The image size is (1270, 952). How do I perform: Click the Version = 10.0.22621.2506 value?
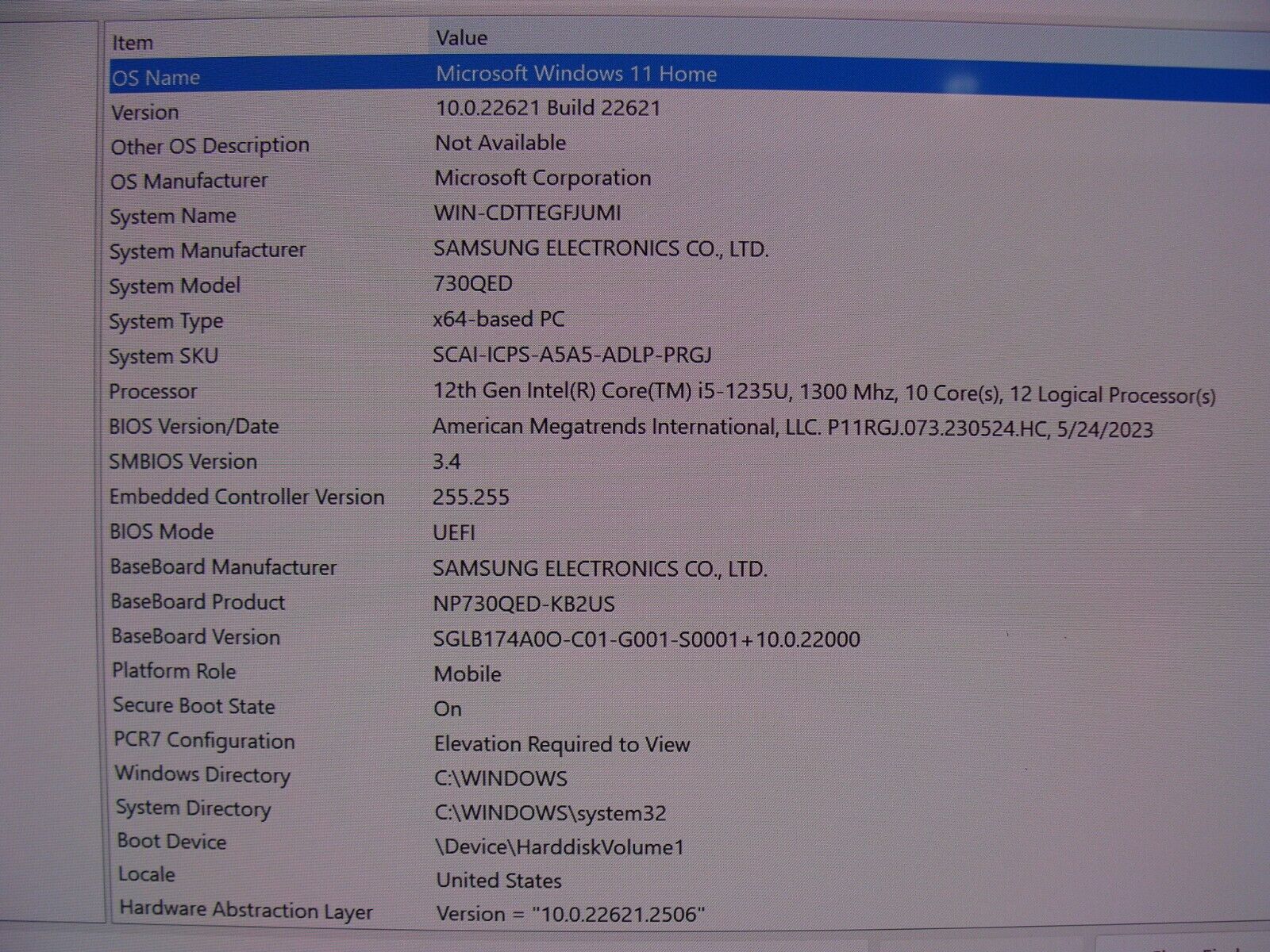click(571, 915)
